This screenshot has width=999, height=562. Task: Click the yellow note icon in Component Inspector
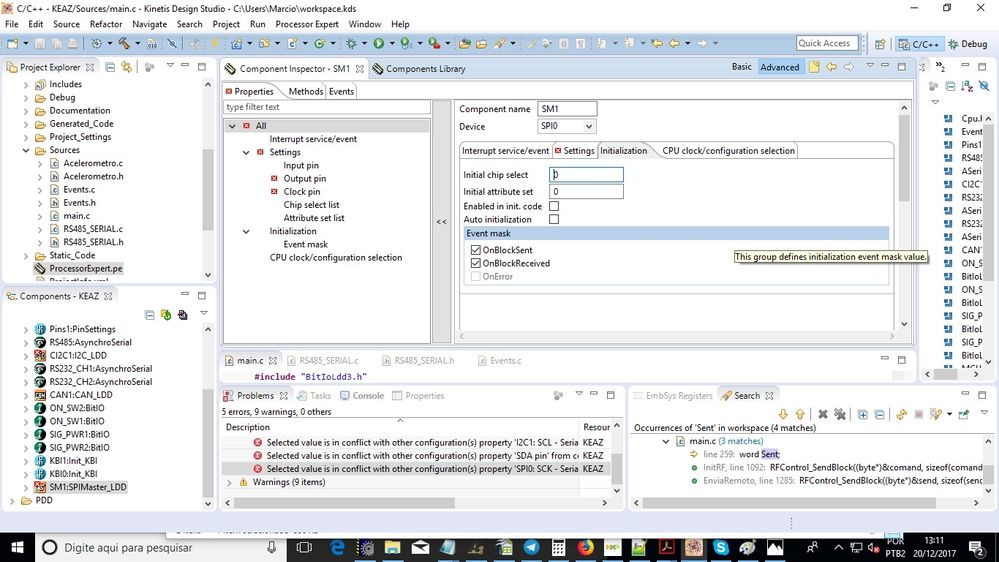pos(814,67)
